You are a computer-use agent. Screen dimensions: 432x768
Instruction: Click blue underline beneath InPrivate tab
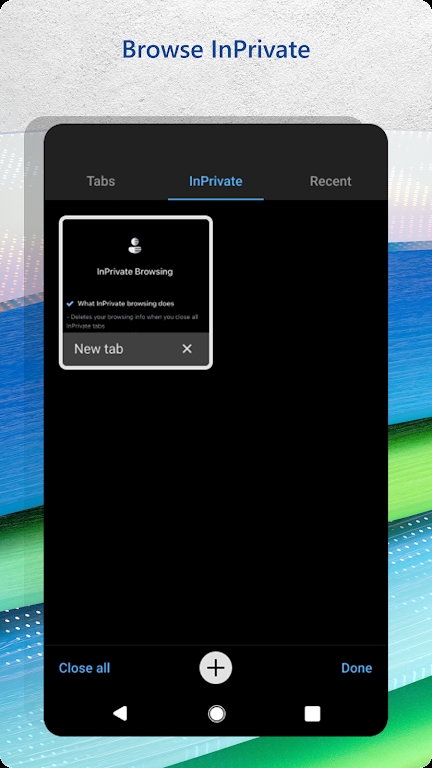click(216, 199)
